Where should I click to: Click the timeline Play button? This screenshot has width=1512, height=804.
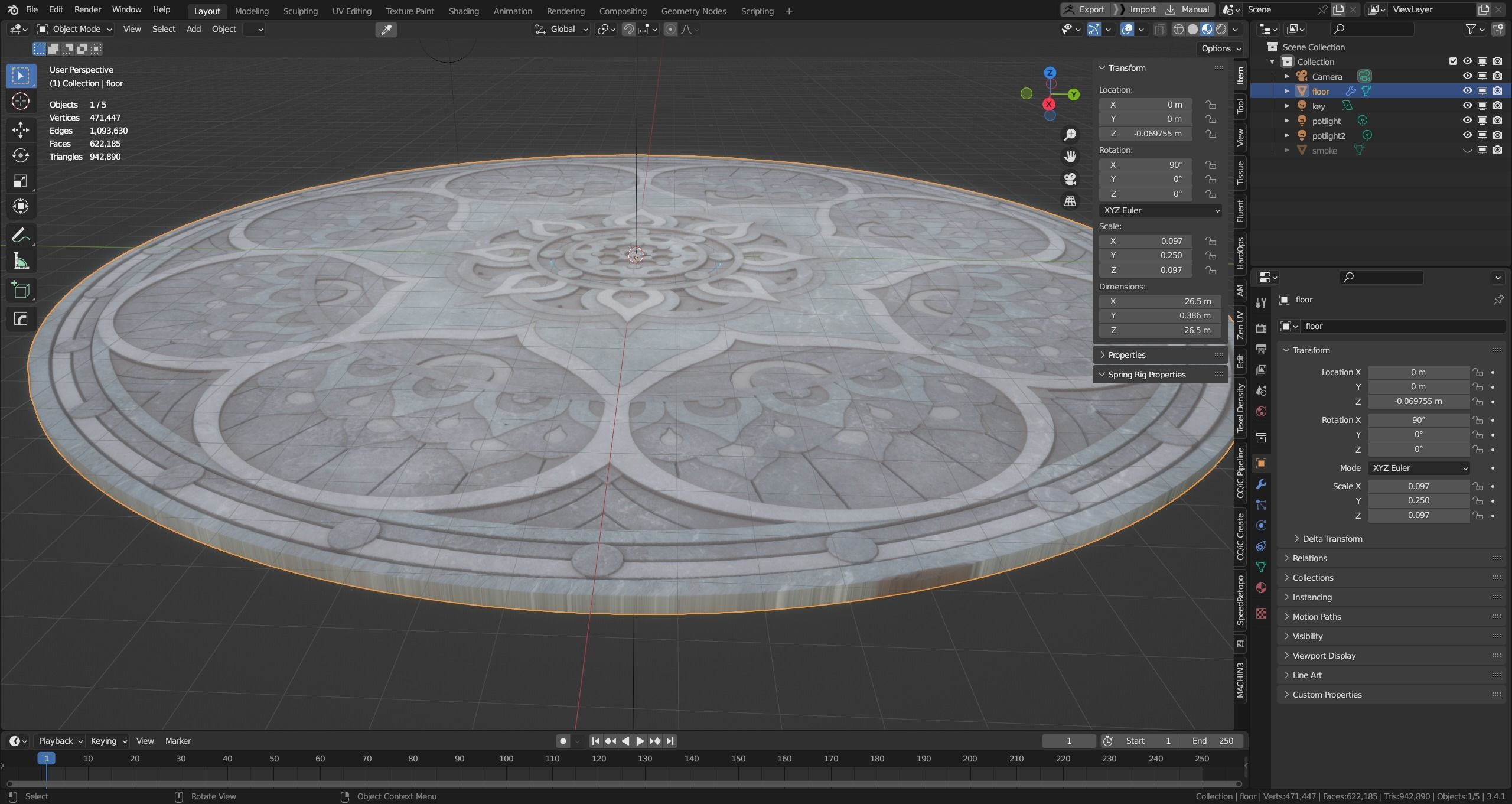pyautogui.click(x=640, y=741)
